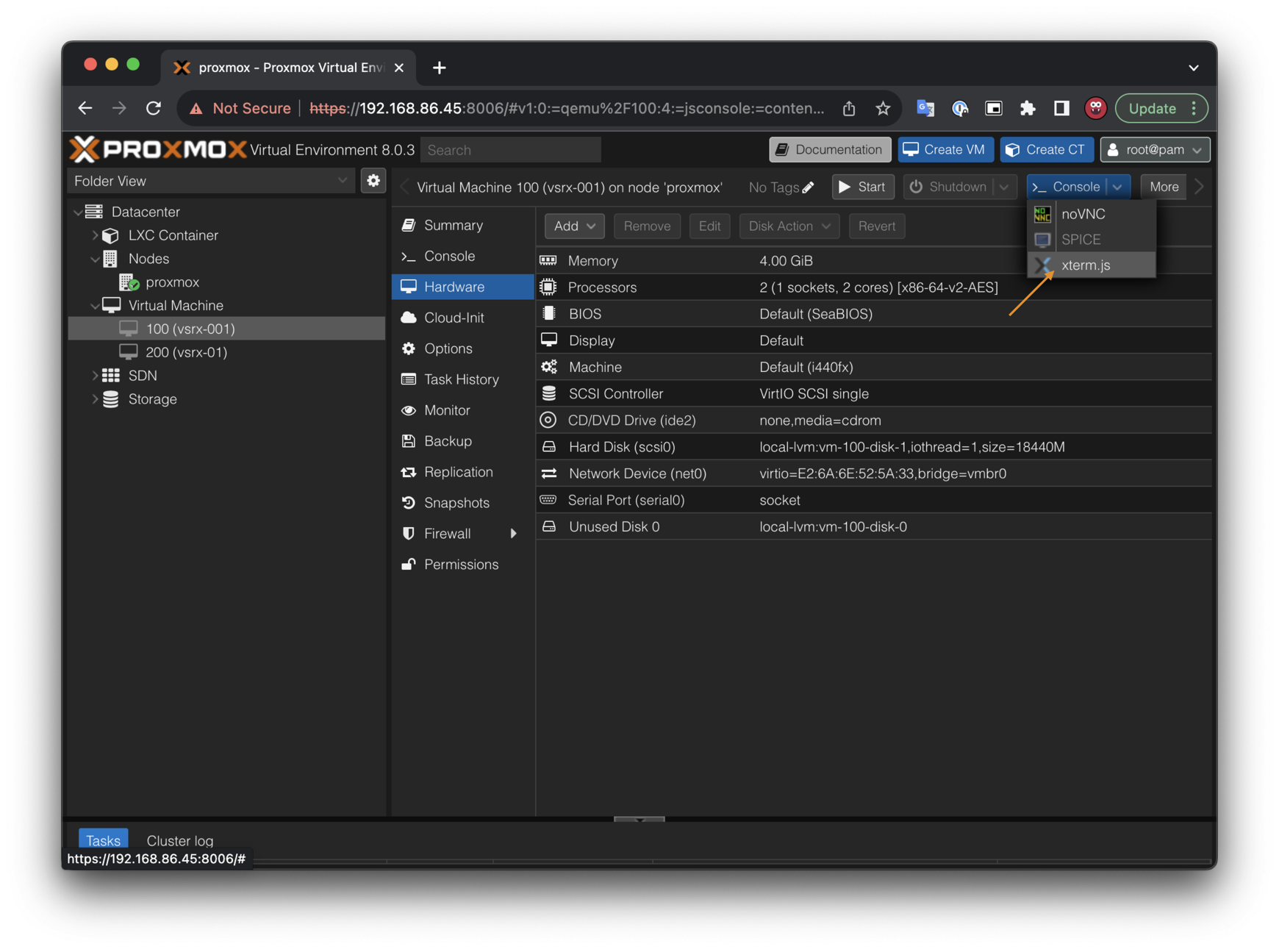
Task: Click the browser bookmark star icon
Action: (x=883, y=109)
